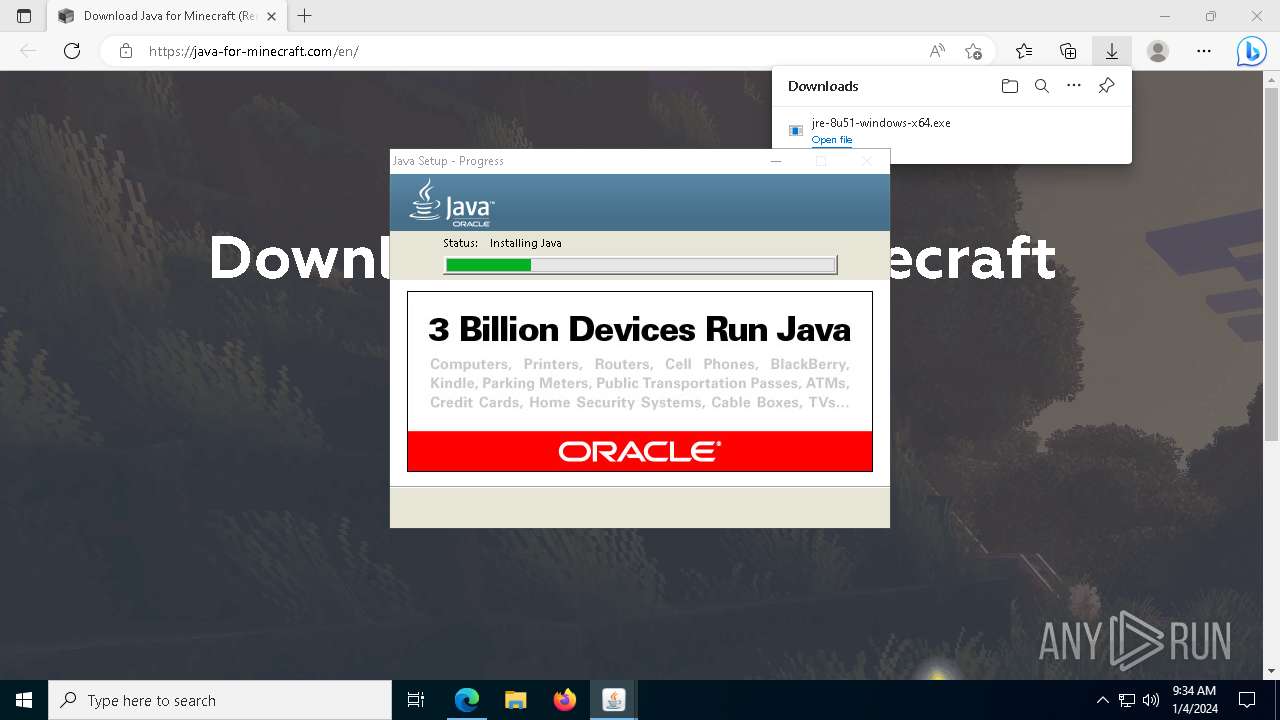
Task: Select the Download Java for Minecraft tab
Action: click(x=167, y=16)
